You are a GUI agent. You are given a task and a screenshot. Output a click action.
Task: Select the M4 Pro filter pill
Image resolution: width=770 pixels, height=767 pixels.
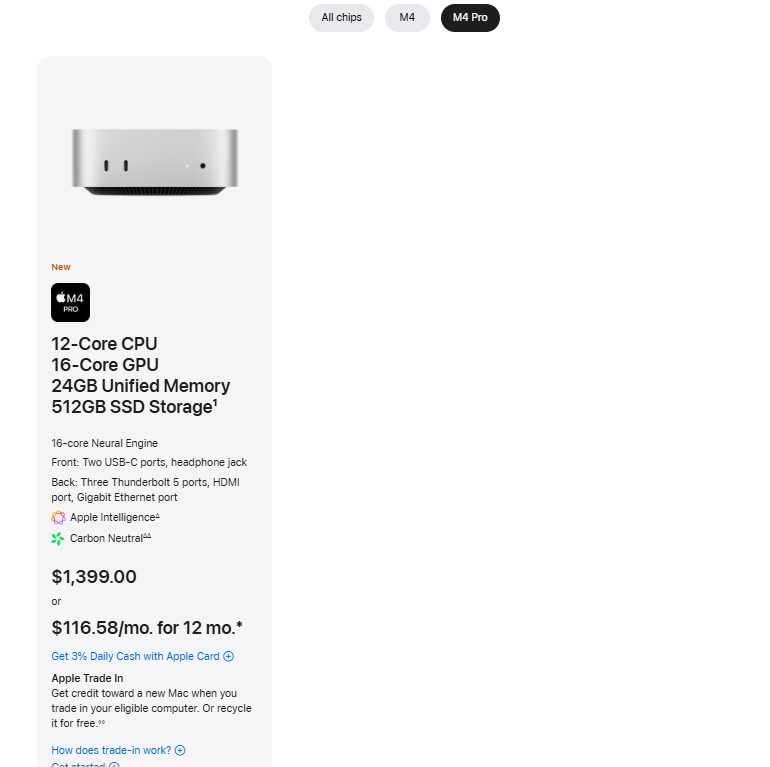[x=470, y=18]
